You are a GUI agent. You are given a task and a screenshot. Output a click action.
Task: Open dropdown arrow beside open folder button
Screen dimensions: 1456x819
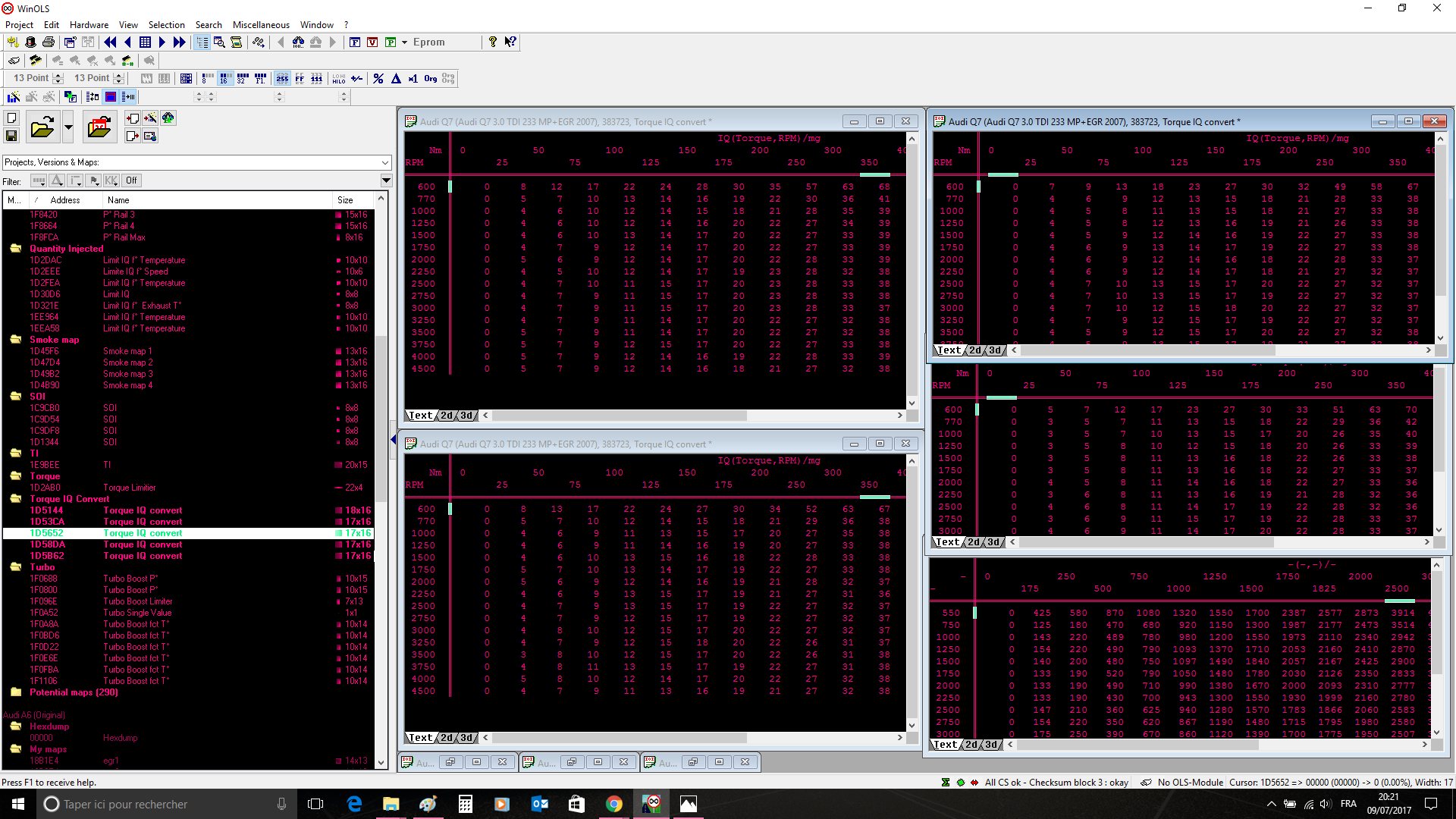68,127
